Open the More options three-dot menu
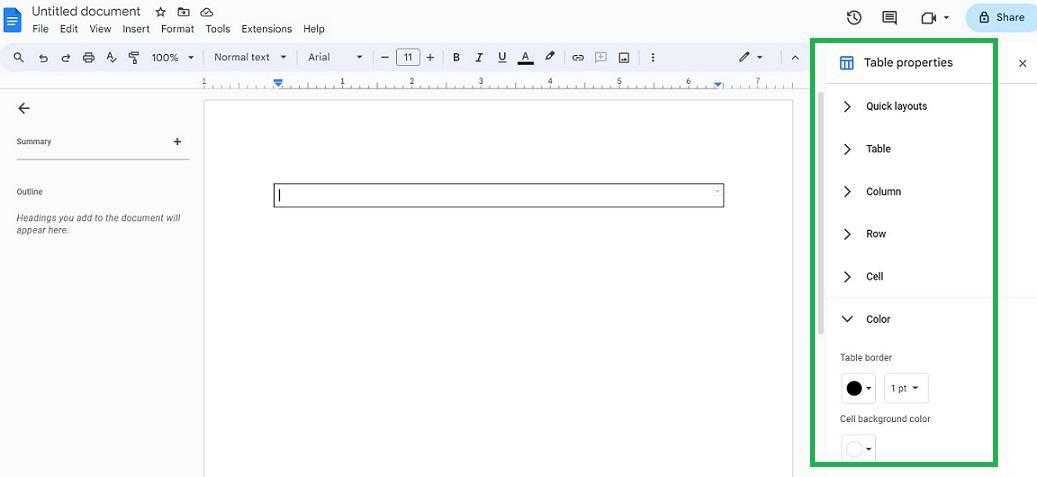 653,58
